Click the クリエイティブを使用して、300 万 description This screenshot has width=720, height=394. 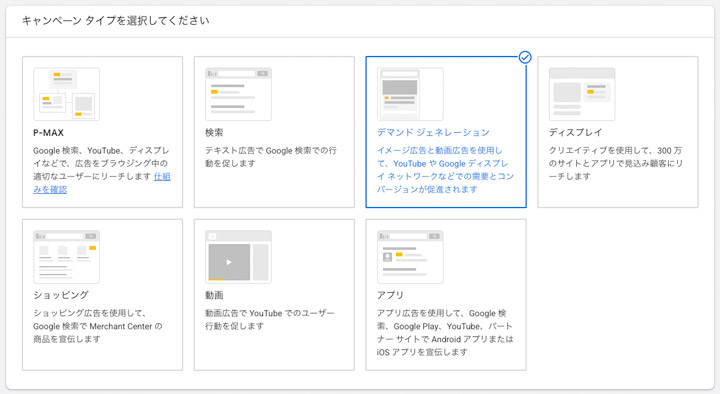(x=616, y=163)
